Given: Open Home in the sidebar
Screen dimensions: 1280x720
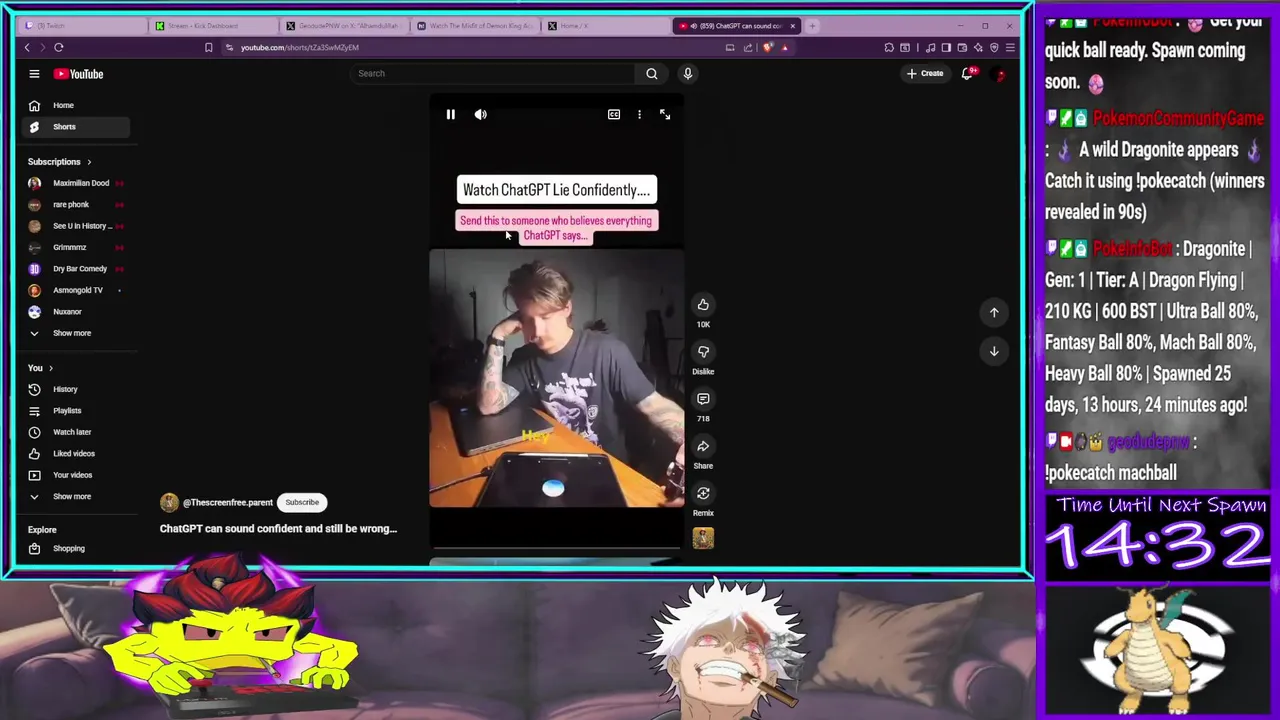Looking at the screenshot, I should coord(74,105).
